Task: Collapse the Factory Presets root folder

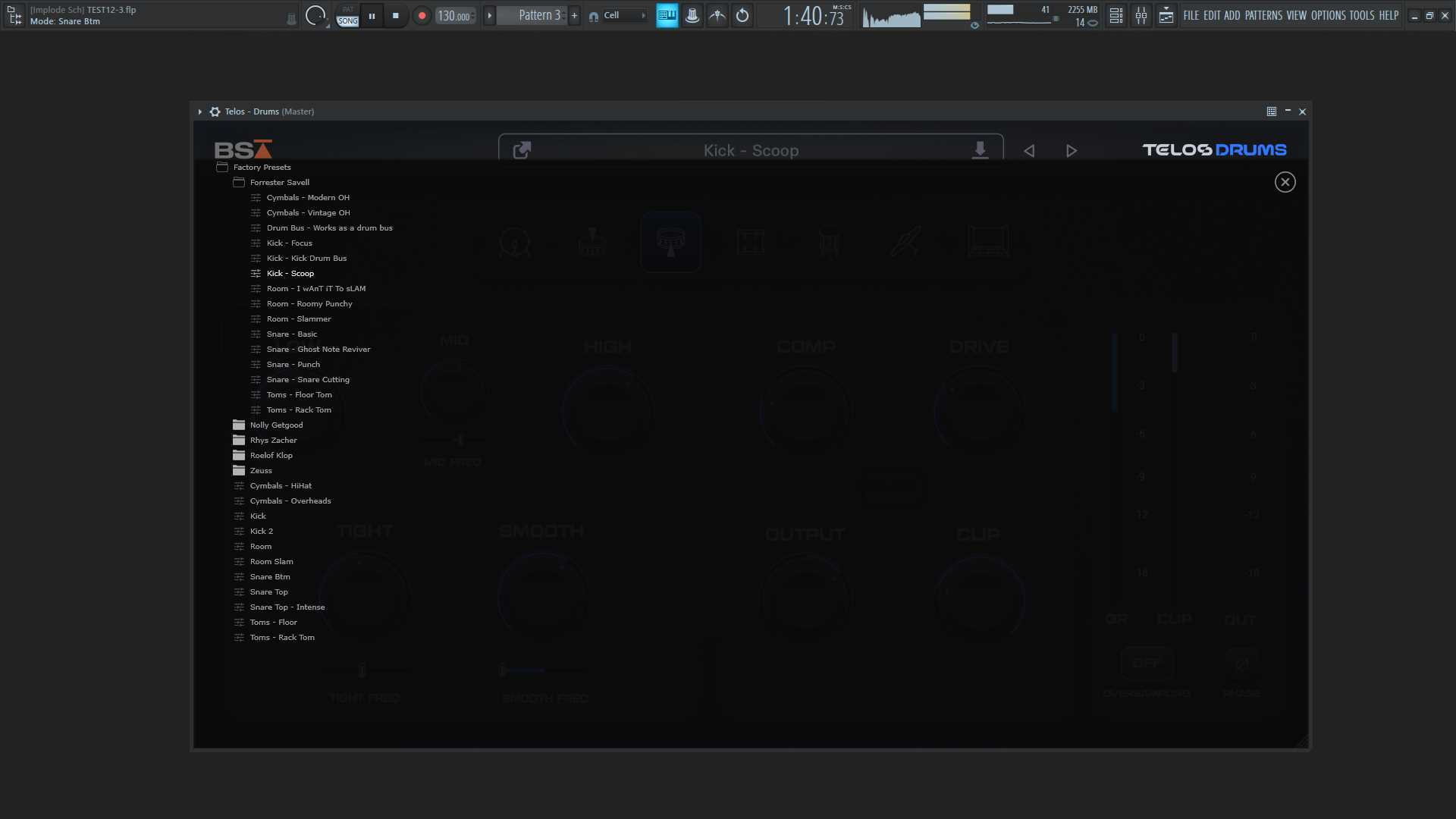Action: (222, 167)
